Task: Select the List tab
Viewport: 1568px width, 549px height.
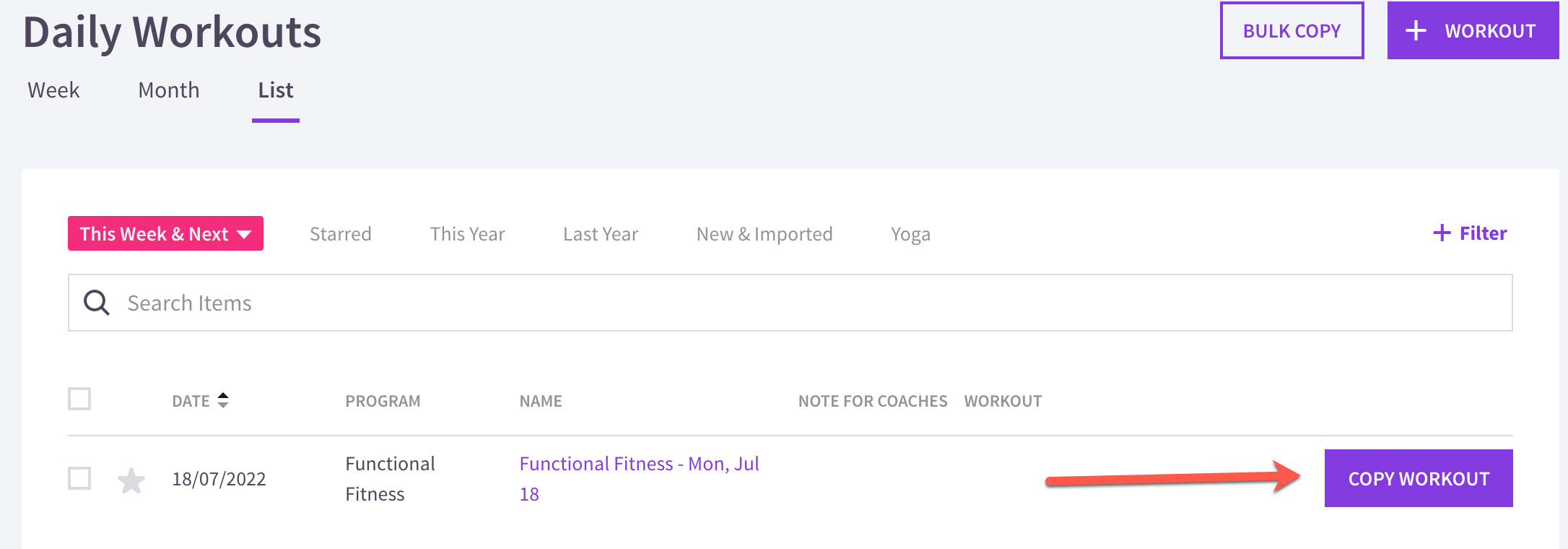Action: click(x=276, y=90)
